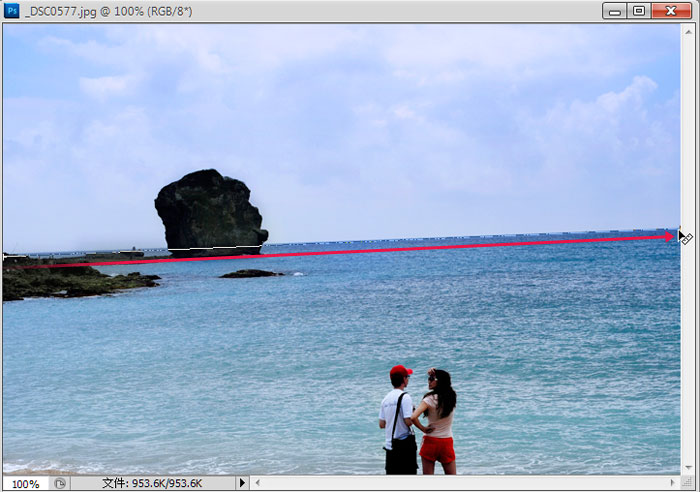Click the vertical scrollbar up arrow

pos(688,32)
